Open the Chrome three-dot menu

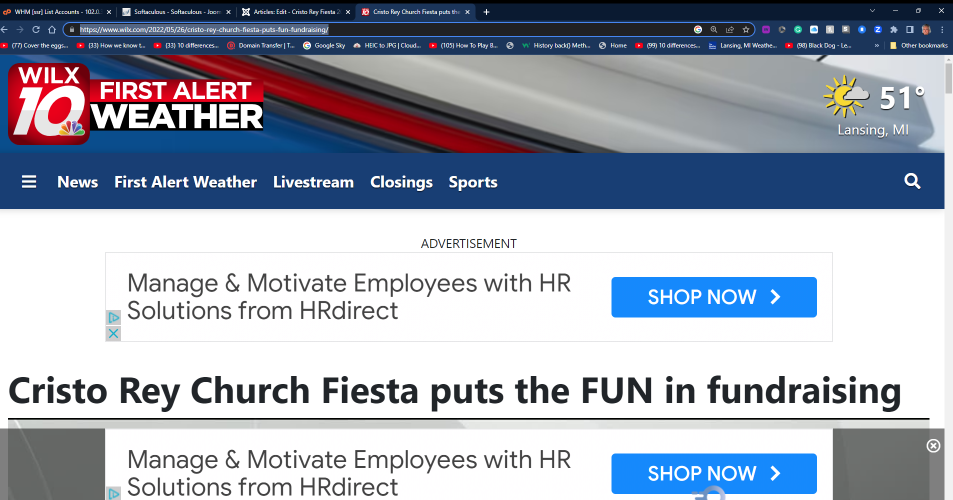943,29
